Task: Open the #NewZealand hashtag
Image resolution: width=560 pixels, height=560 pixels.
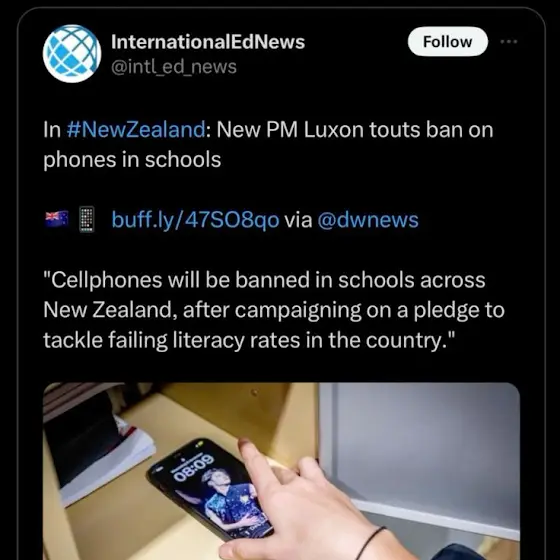Action: 136,129
